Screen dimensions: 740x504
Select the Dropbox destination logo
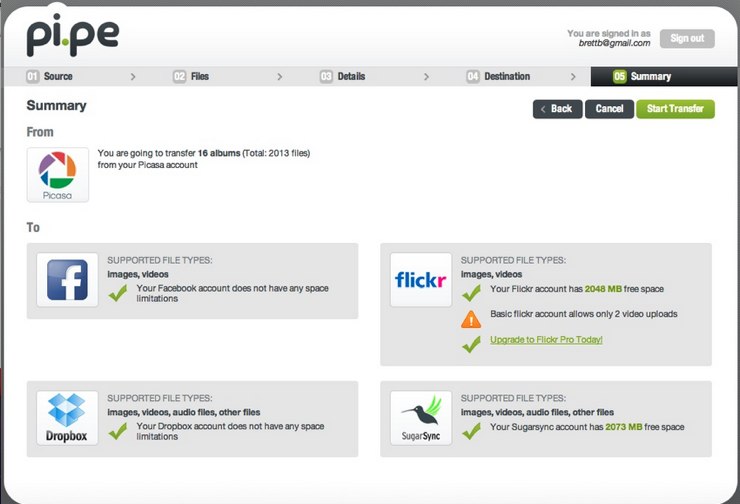[x=67, y=418]
